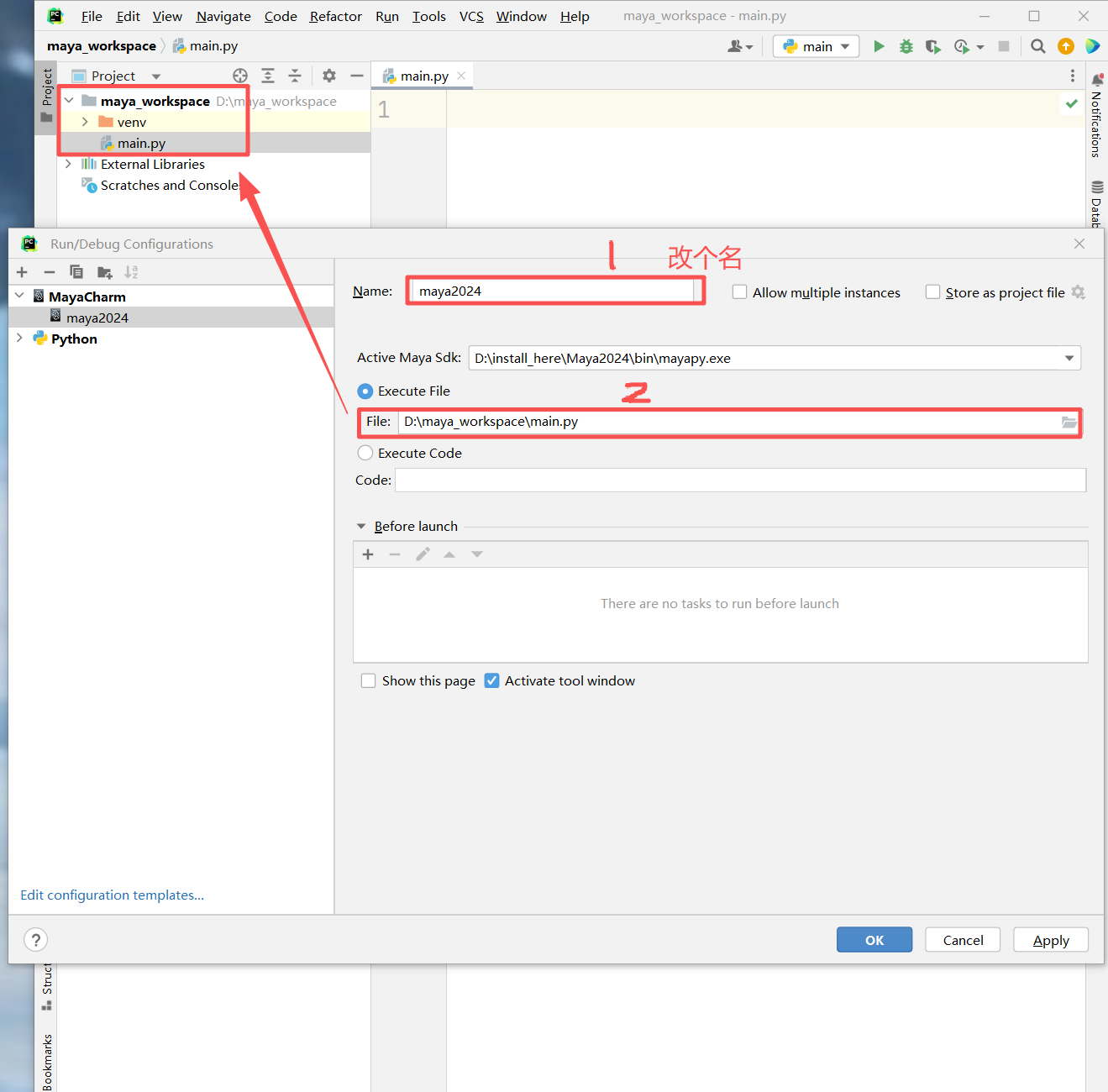Open the File menu

pos(92,16)
